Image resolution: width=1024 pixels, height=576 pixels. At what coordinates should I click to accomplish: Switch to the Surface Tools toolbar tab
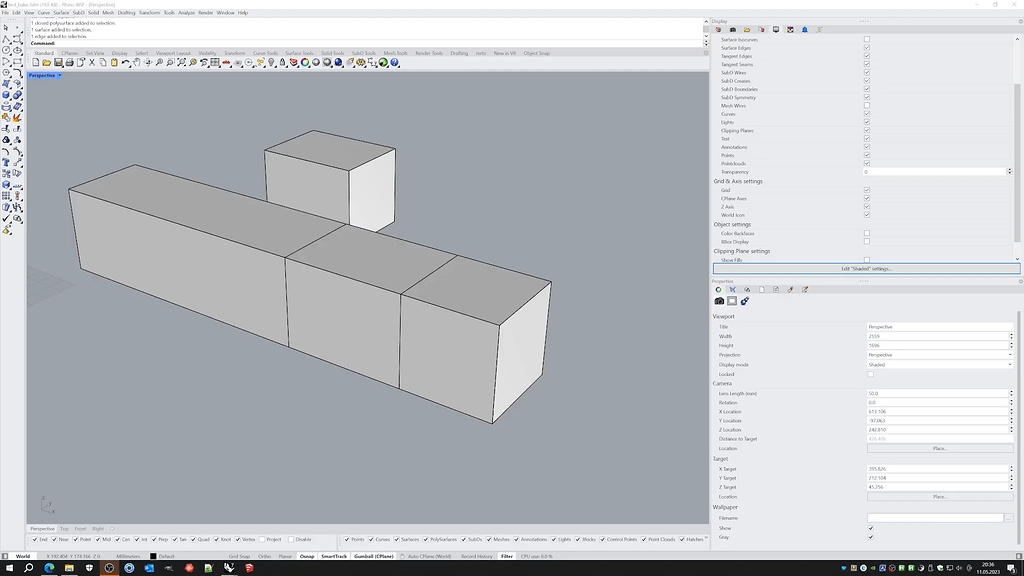[x=300, y=53]
